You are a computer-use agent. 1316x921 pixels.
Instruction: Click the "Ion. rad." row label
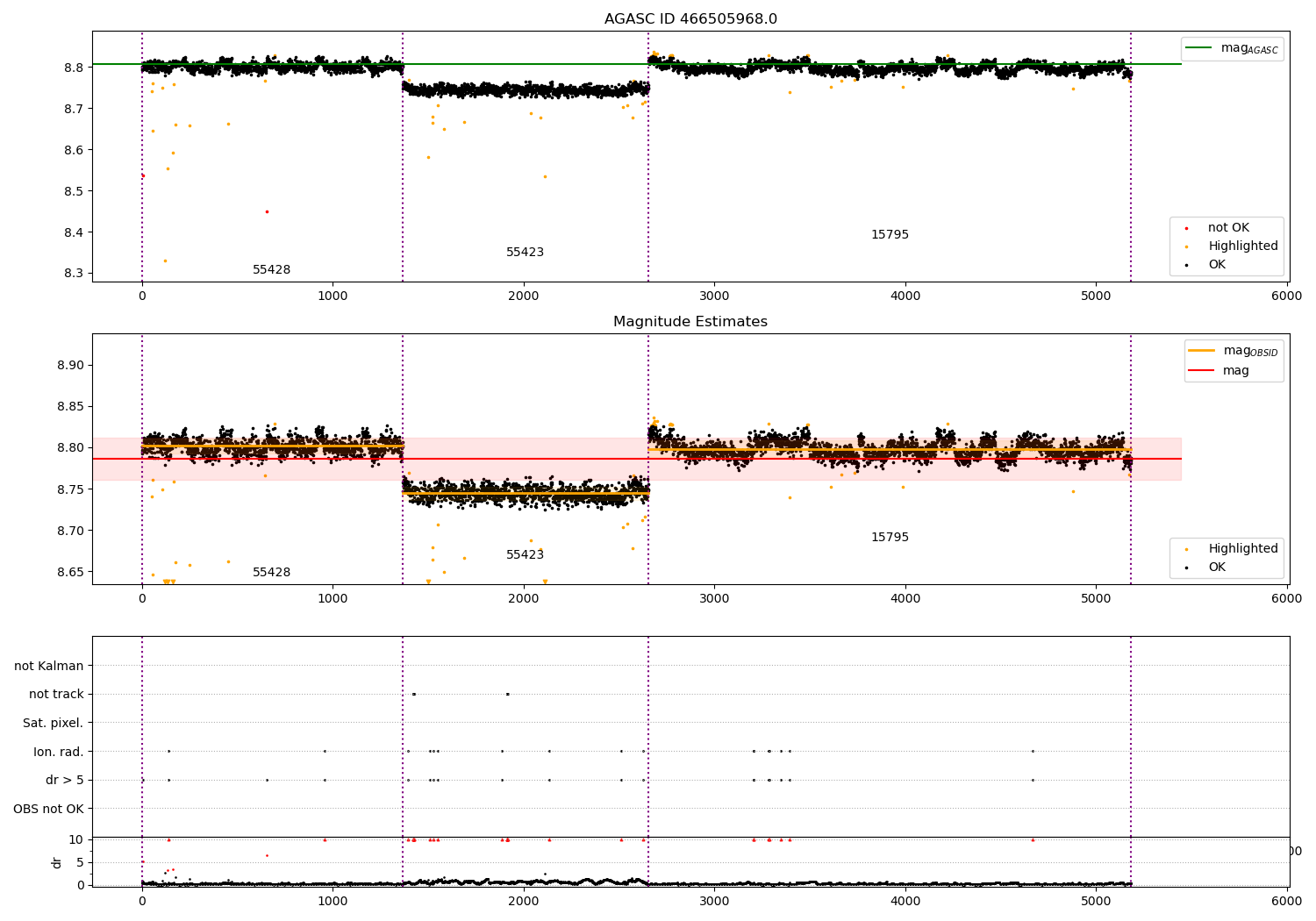[59, 752]
